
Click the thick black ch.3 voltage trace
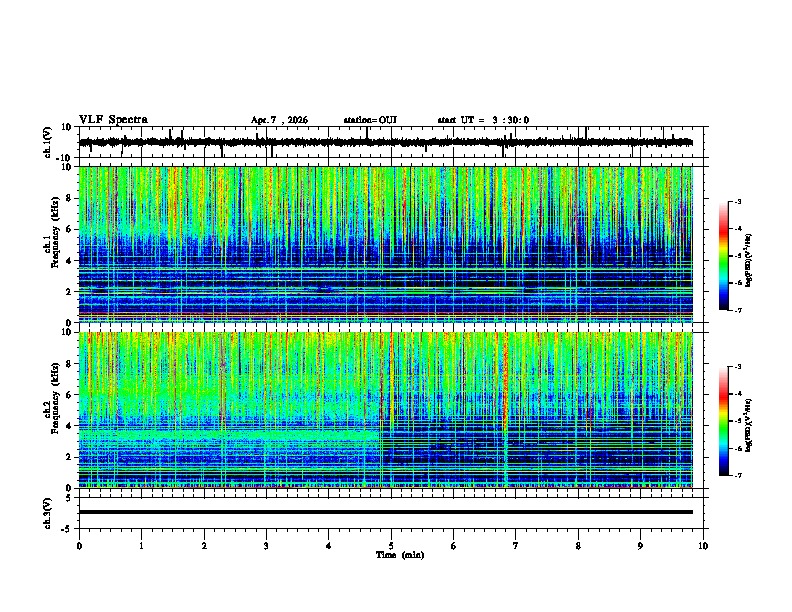386,512
